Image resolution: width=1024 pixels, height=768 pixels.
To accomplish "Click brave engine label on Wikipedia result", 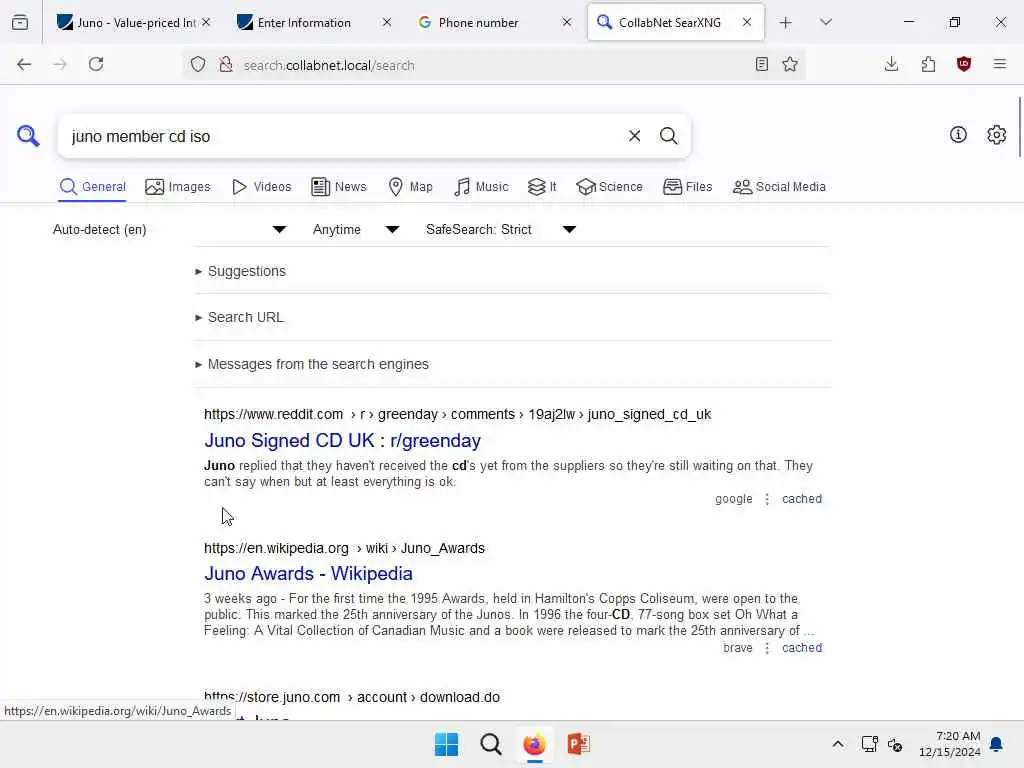I will pos(737,648).
